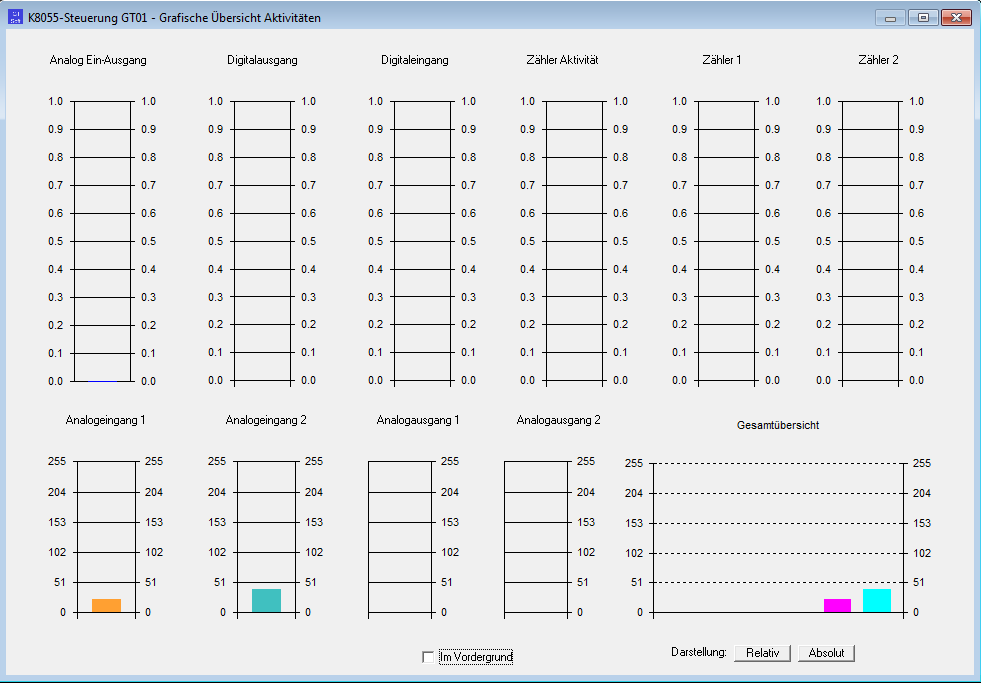Click the Digitaleingang chart area
The height and width of the screenshot is (683, 981).
coord(422,241)
